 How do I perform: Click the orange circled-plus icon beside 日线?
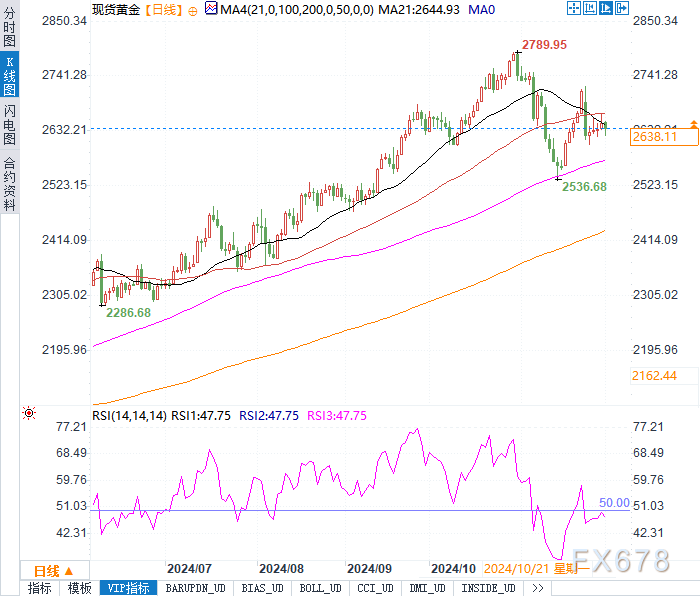point(193,12)
